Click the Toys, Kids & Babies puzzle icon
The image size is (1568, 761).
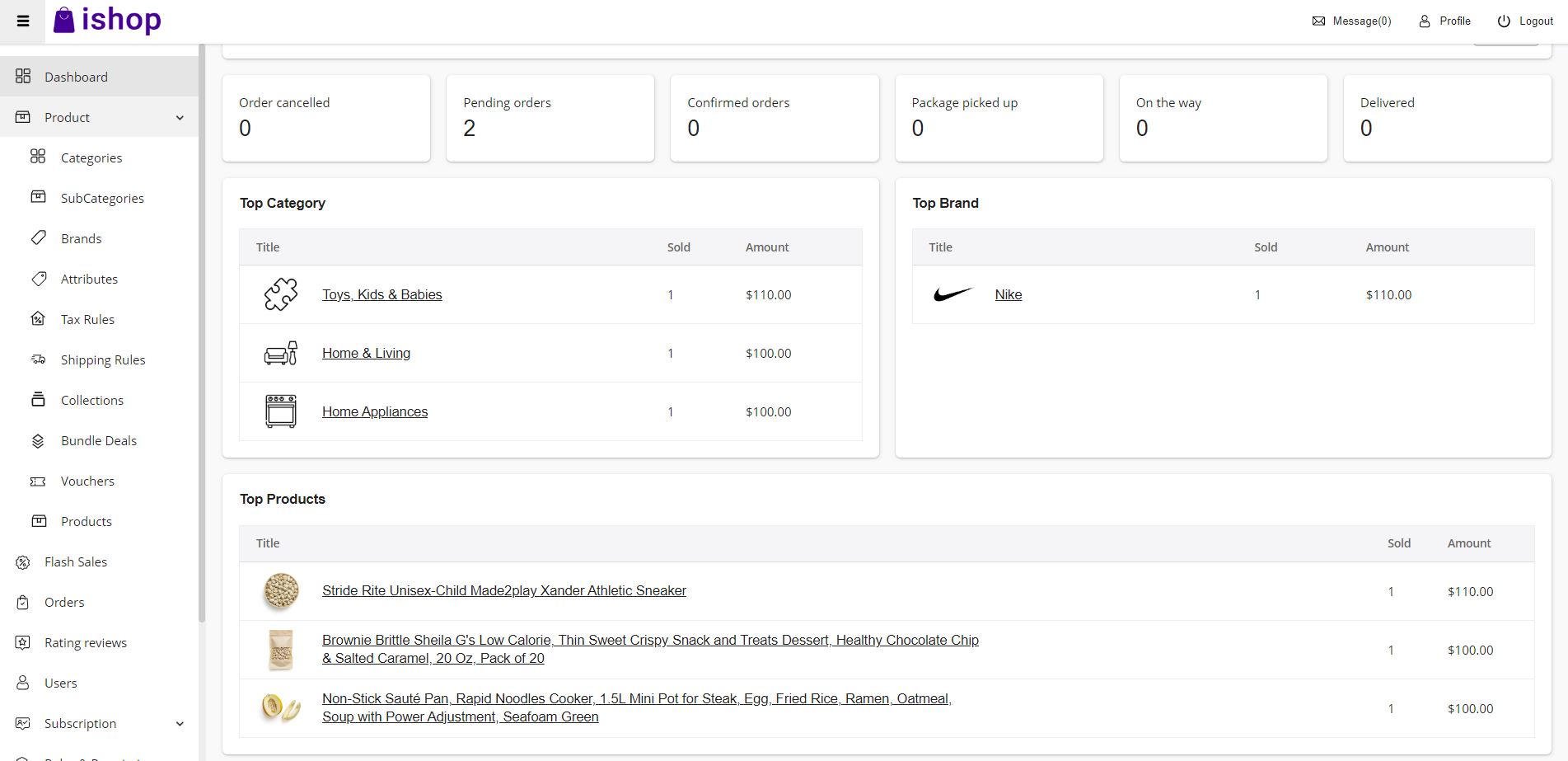(x=281, y=294)
